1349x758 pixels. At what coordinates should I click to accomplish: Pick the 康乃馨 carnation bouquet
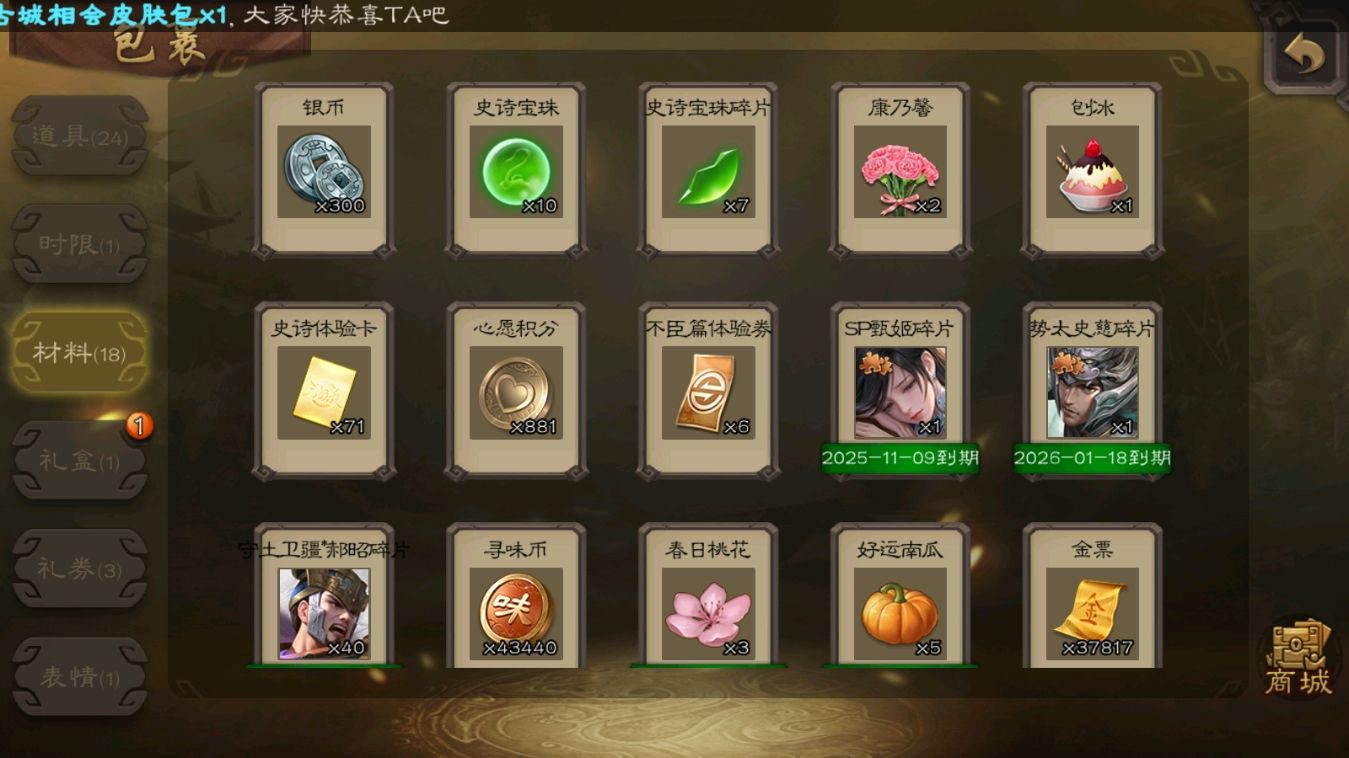[900, 171]
